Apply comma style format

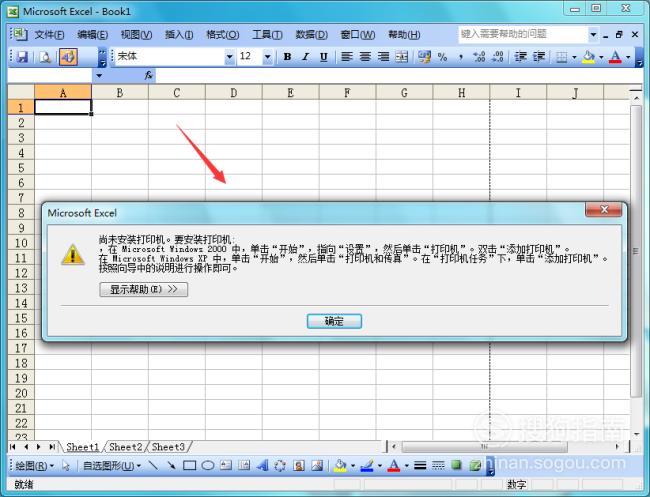pyautogui.click(x=461, y=57)
